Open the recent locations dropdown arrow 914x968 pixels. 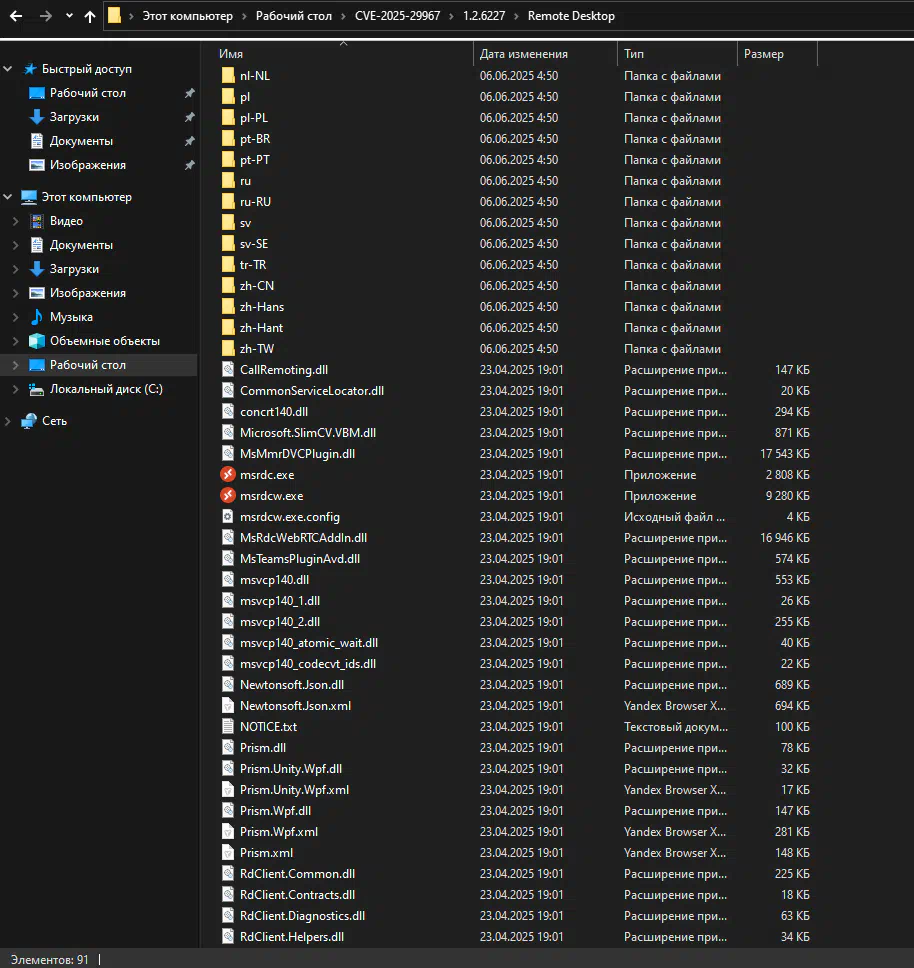click(69, 16)
